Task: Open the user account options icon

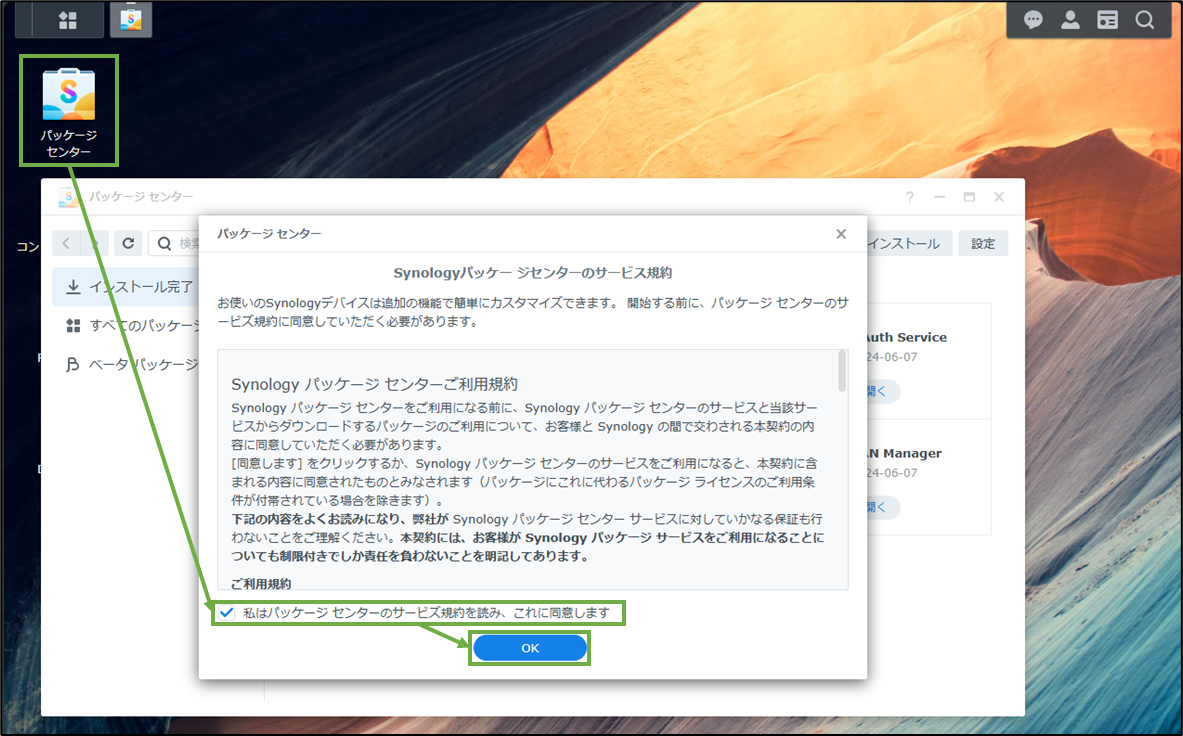Action: click(x=1070, y=20)
